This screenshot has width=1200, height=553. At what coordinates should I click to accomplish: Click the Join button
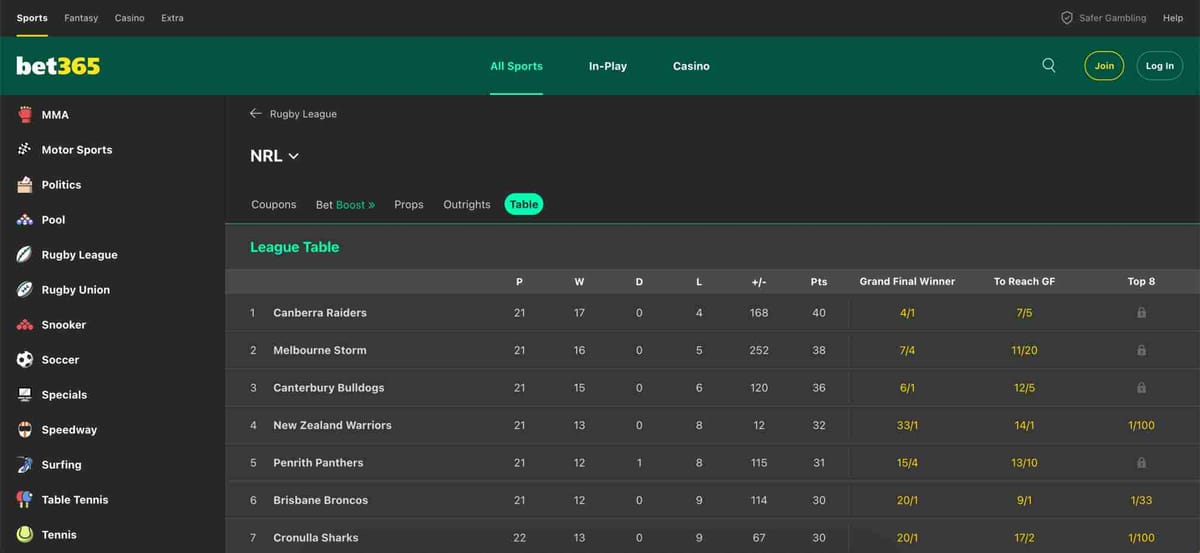[x=1104, y=66]
